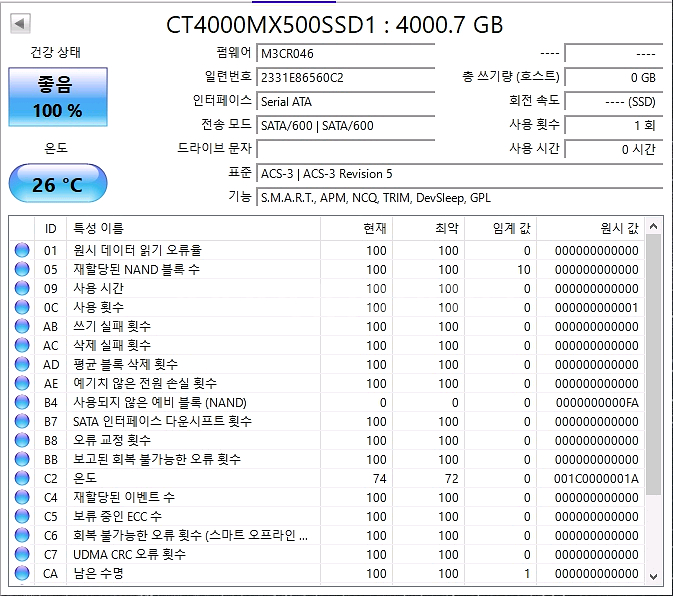Click the power on hours value 0 시간
673x596 pixels.
coord(614,149)
